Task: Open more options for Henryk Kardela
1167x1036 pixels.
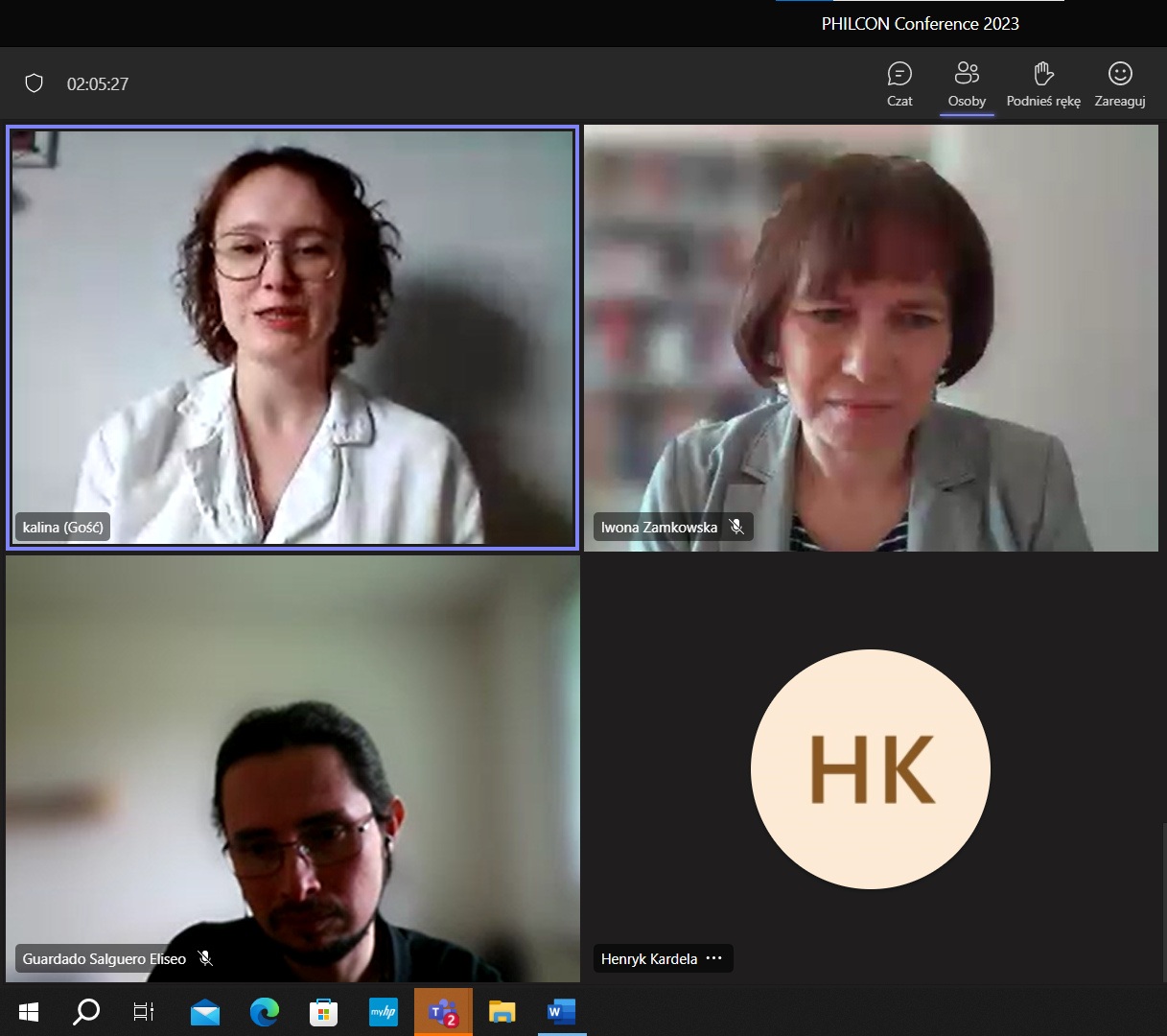Action: (x=713, y=958)
